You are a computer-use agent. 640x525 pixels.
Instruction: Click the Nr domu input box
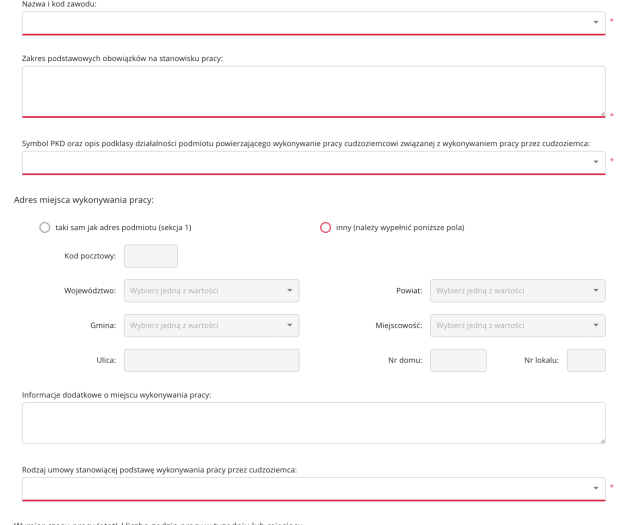tap(458, 360)
